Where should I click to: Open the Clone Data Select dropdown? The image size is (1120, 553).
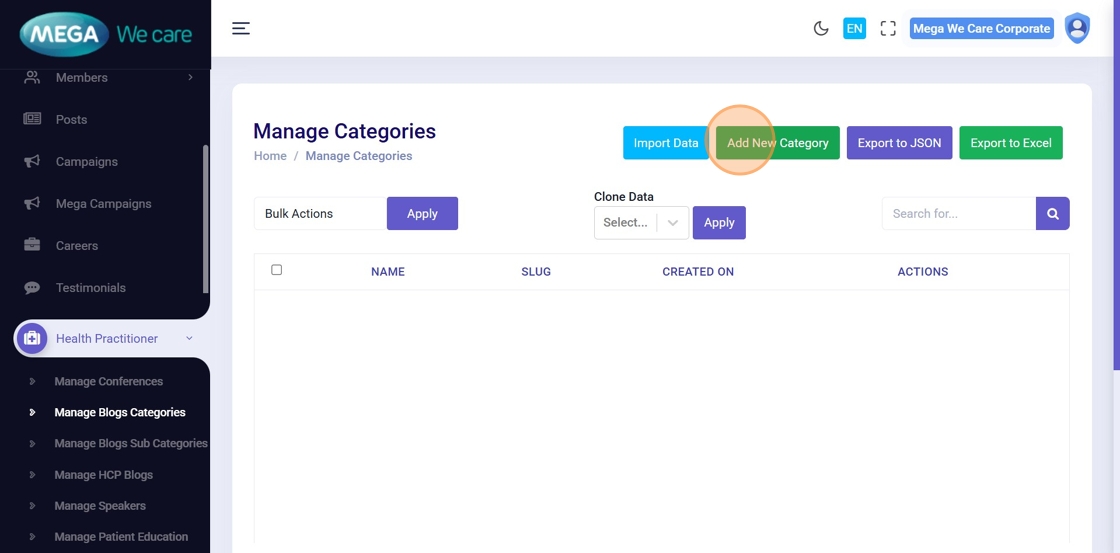coord(641,222)
